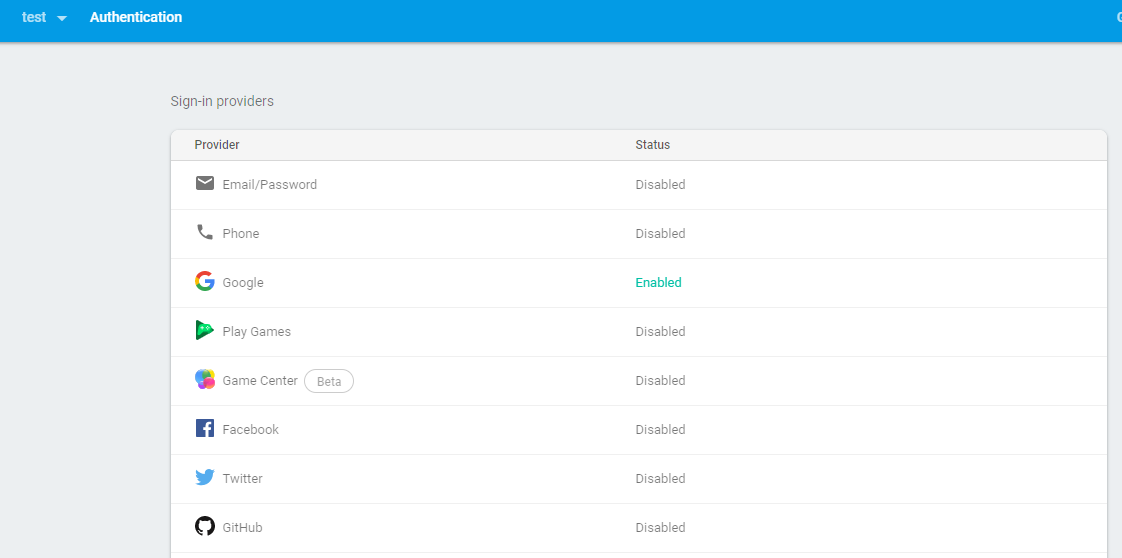Click the Email/Password envelope icon
Viewport: 1122px width, 558px height.
tap(205, 183)
